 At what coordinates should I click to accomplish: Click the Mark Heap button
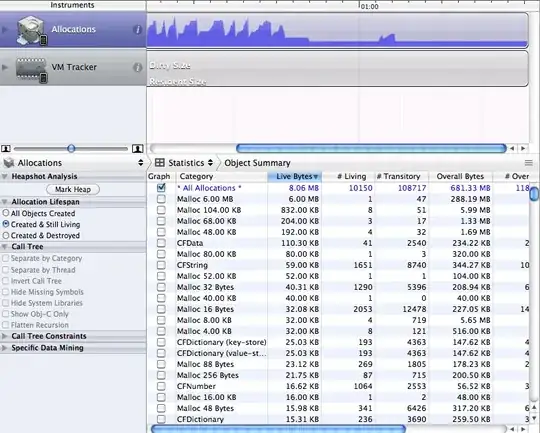[x=73, y=189]
